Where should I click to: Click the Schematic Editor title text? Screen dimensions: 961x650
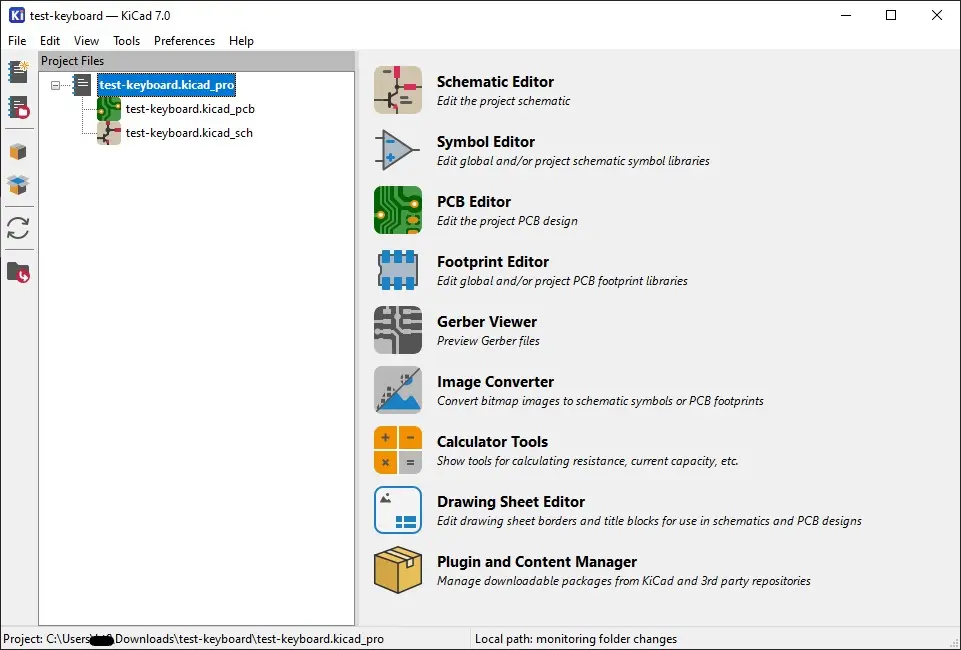pyautogui.click(x=495, y=81)
